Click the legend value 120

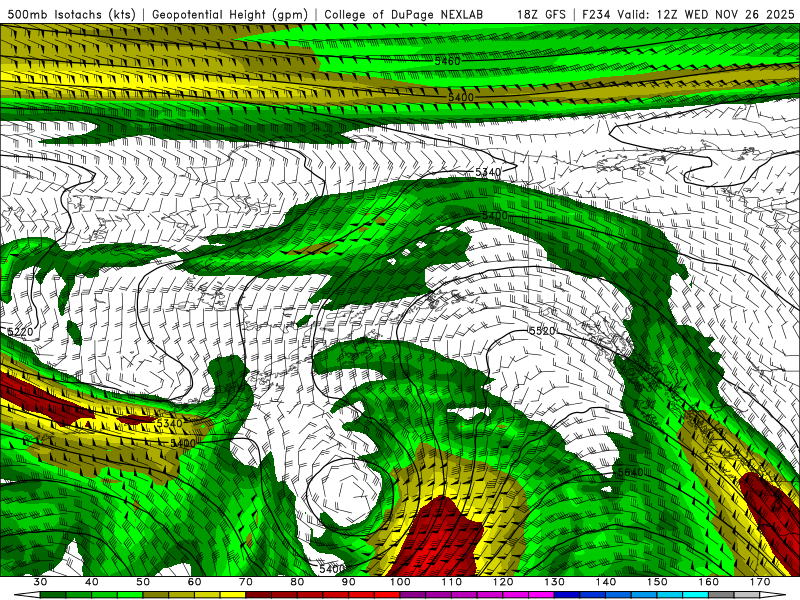pos(503,582)
